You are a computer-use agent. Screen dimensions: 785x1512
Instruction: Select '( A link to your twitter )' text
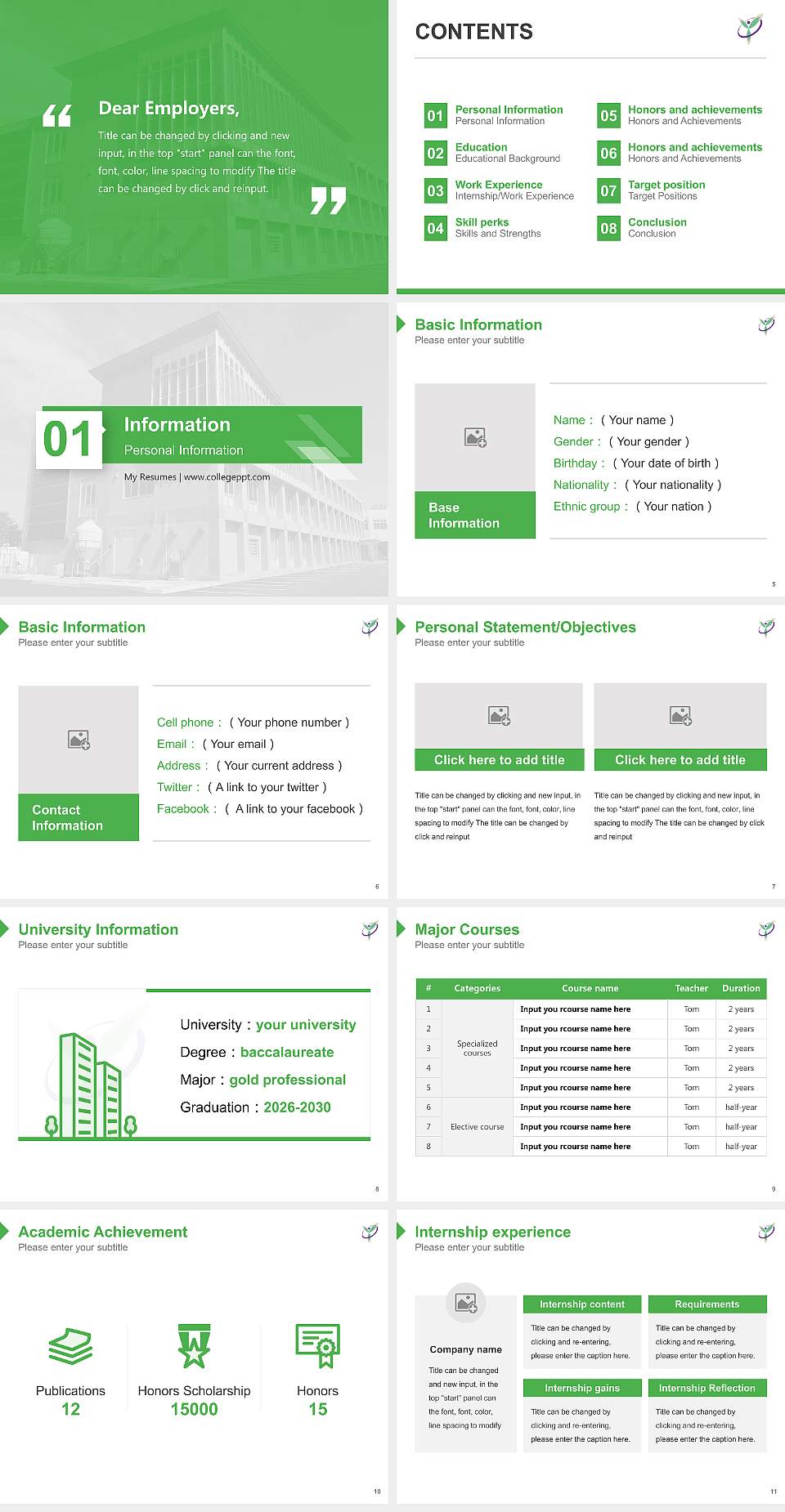(x=267, y=787)
